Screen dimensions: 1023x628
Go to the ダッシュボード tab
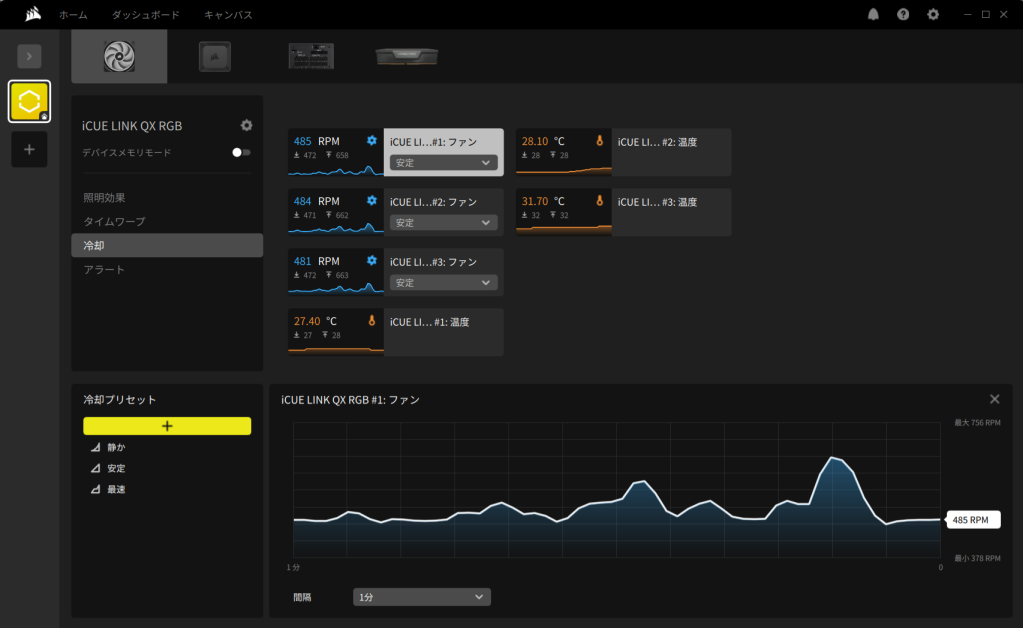(145, 14)
